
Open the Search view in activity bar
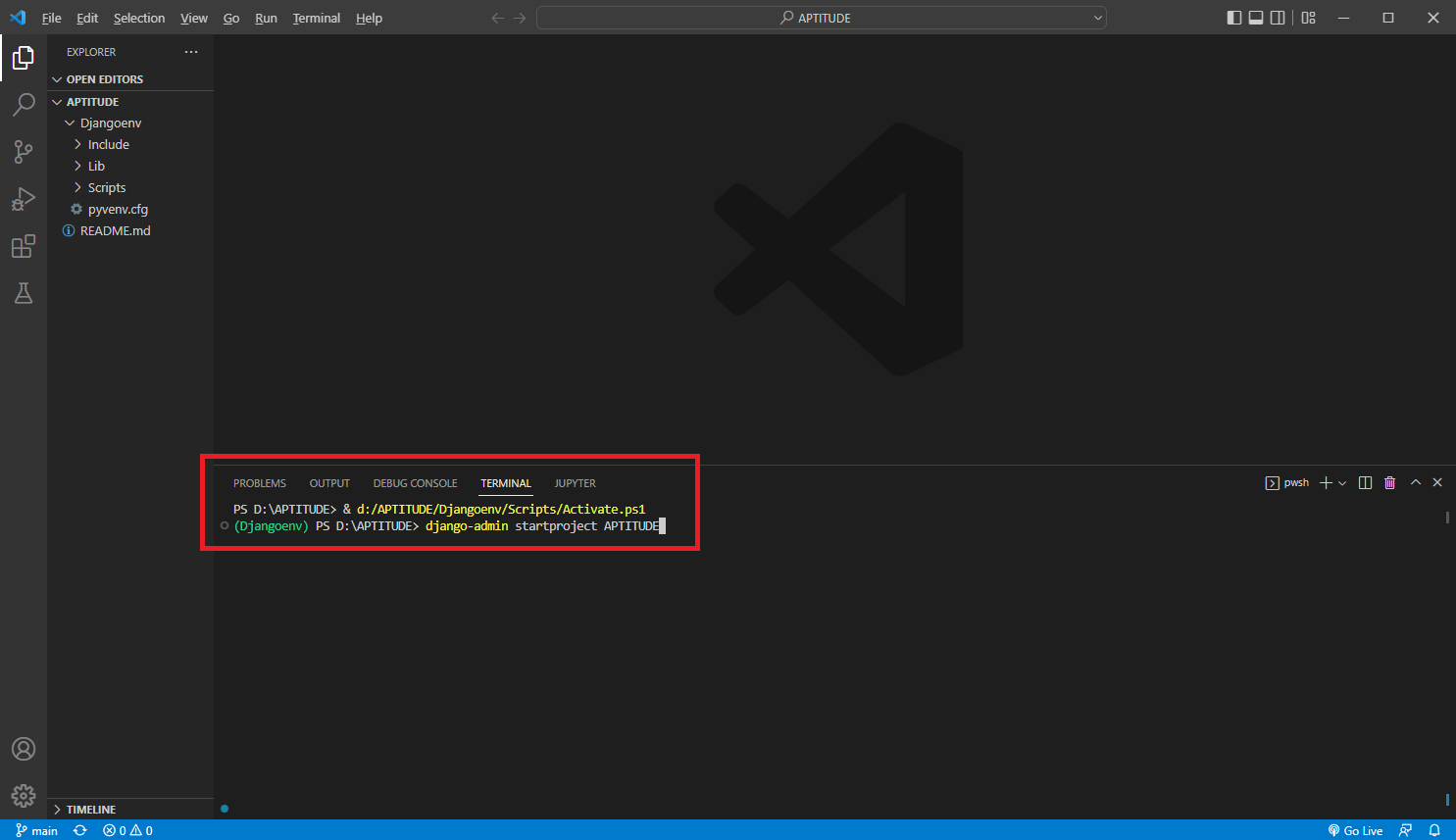[24, 104]
